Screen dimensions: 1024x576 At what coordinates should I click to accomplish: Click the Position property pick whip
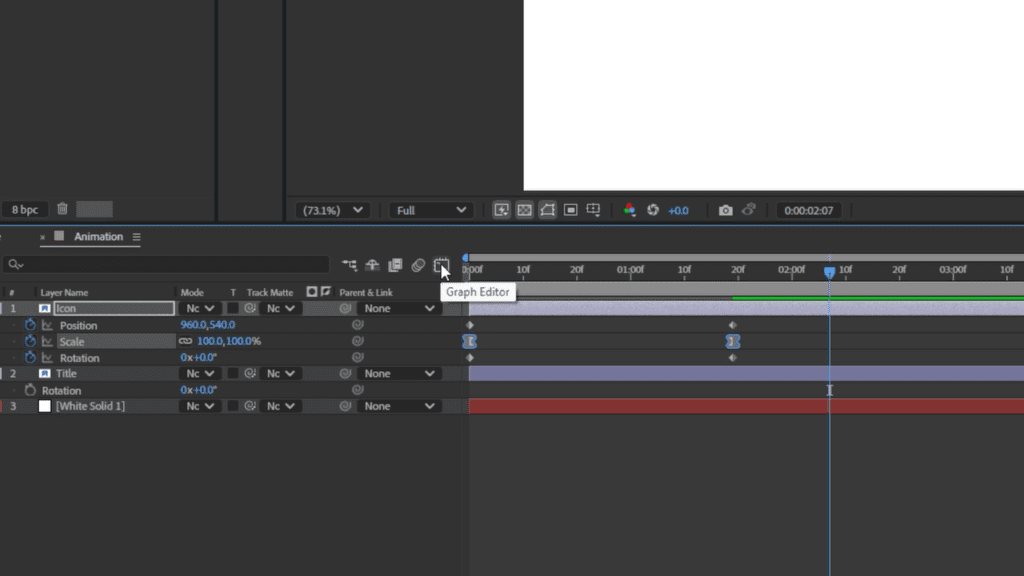pos(357,325)
